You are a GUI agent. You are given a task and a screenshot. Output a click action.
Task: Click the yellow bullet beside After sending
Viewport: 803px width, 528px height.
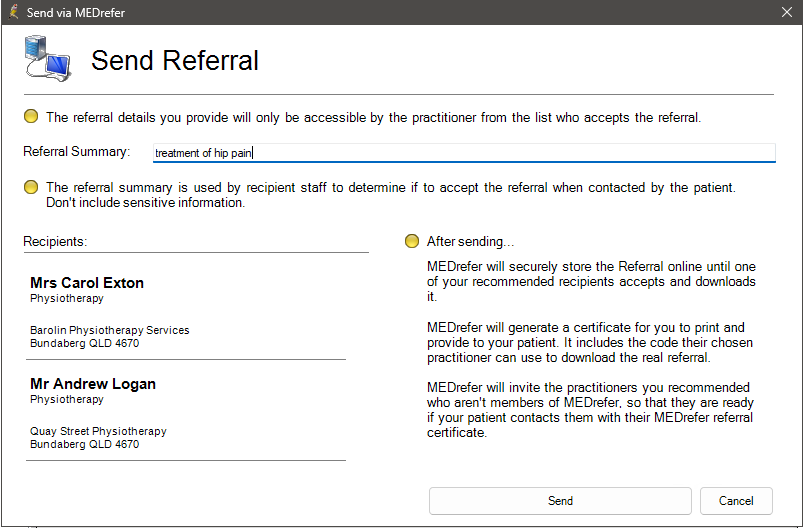(x=412, y=241)
